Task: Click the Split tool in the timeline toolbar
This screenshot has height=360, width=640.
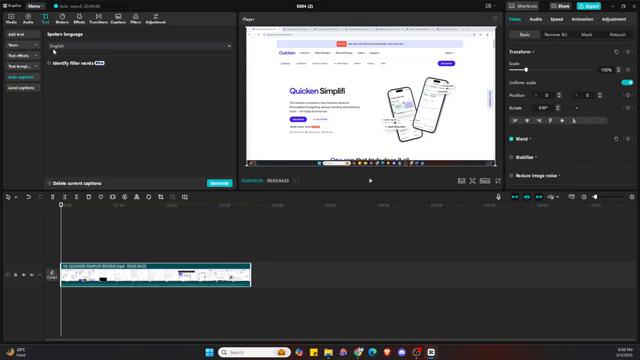Action: [x=52, y=197]
